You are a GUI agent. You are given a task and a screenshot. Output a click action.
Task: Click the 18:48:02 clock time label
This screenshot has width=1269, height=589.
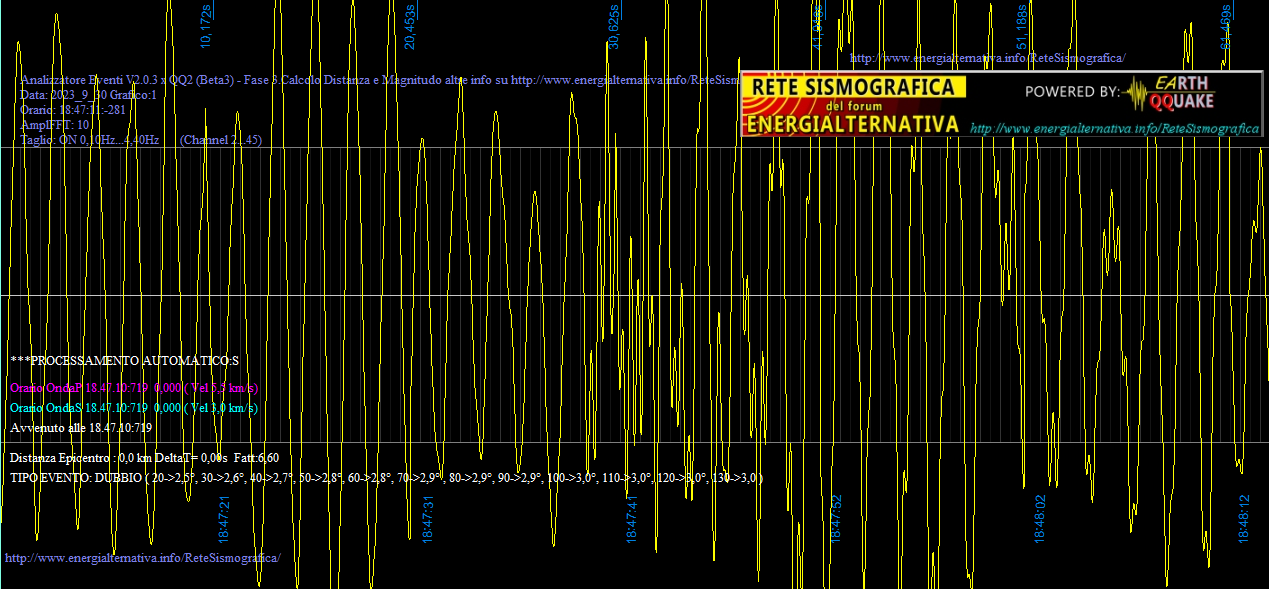(x=1040, y=519)
